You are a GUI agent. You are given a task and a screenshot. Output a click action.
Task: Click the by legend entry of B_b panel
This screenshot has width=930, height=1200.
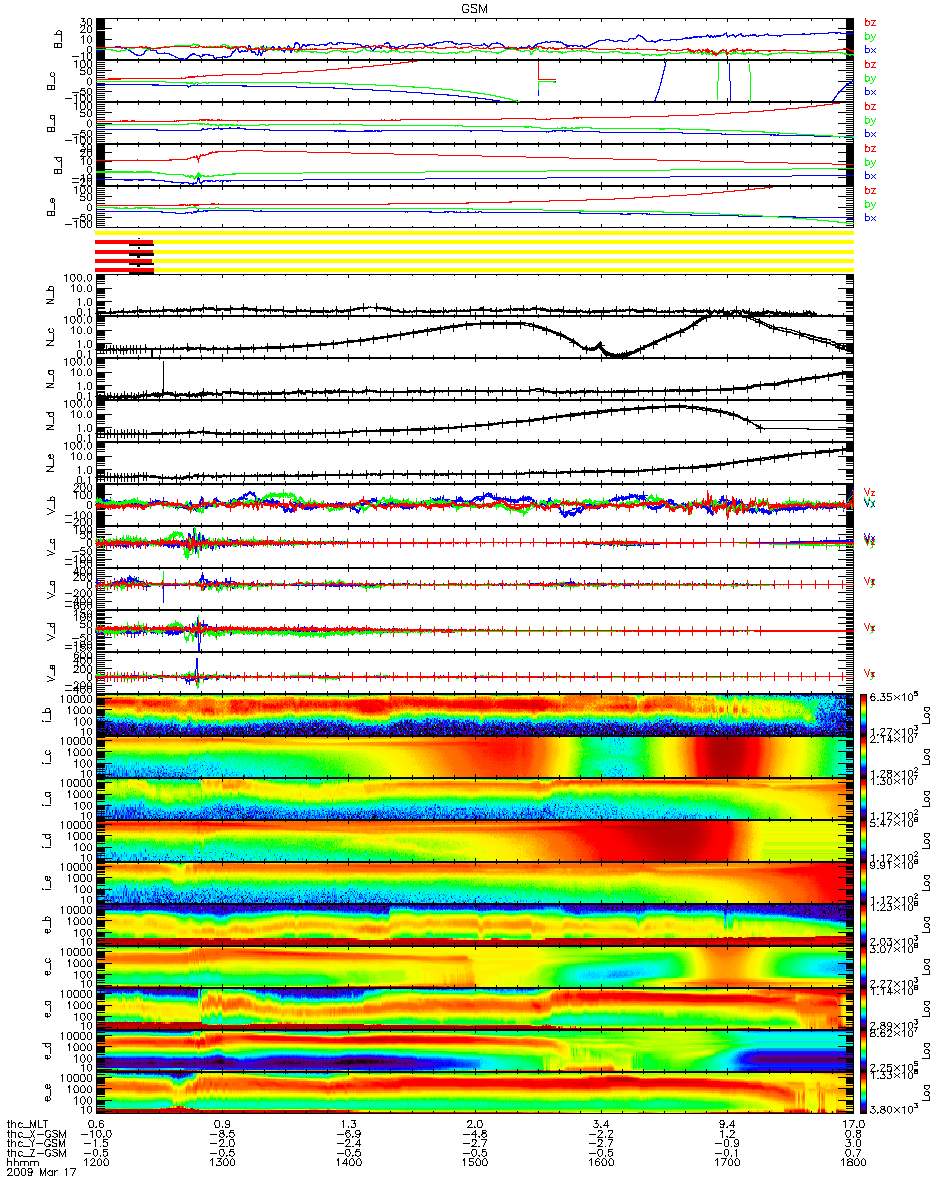(x=869, y=36)
